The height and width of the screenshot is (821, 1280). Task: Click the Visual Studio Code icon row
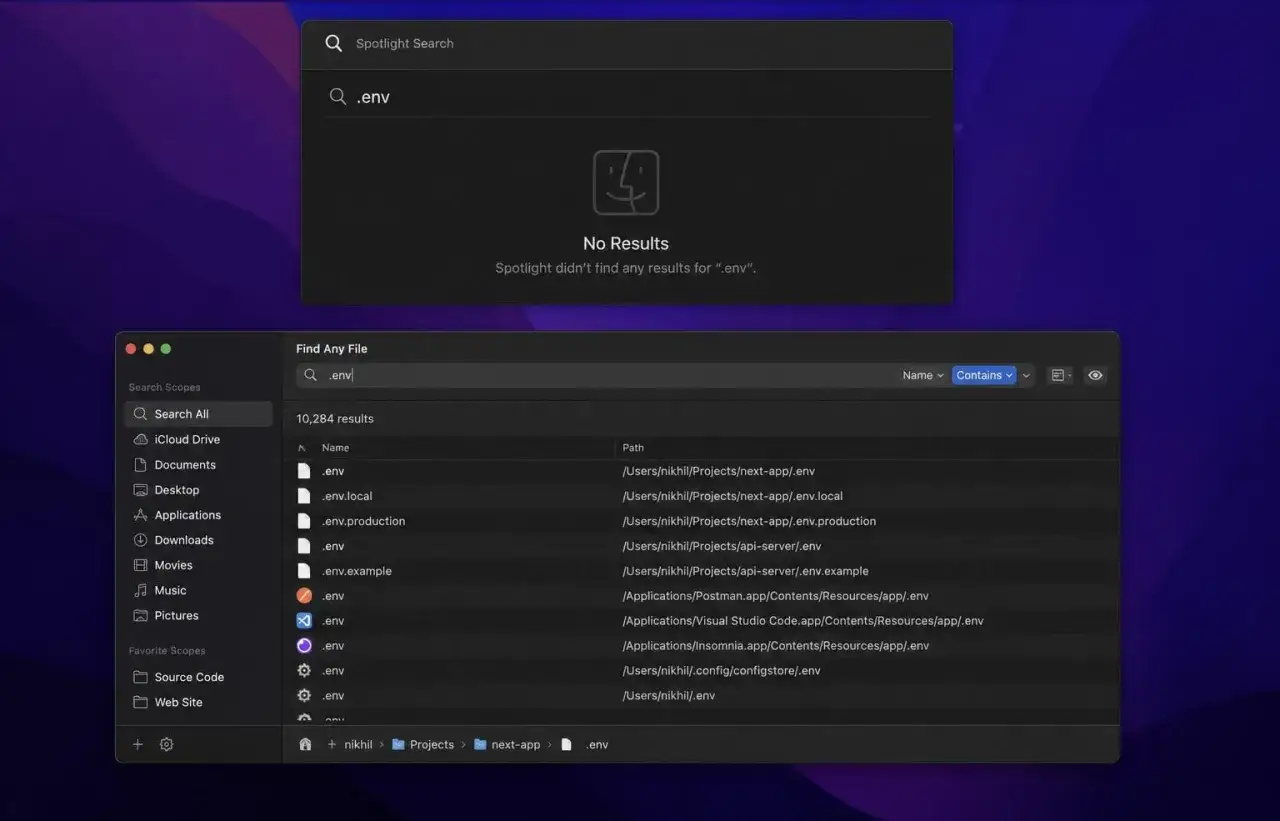(x=706, y=621)
